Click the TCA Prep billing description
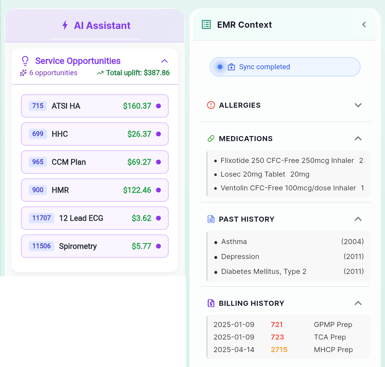The width and height of the screenshot is (385, 367). tap(330, 337)
